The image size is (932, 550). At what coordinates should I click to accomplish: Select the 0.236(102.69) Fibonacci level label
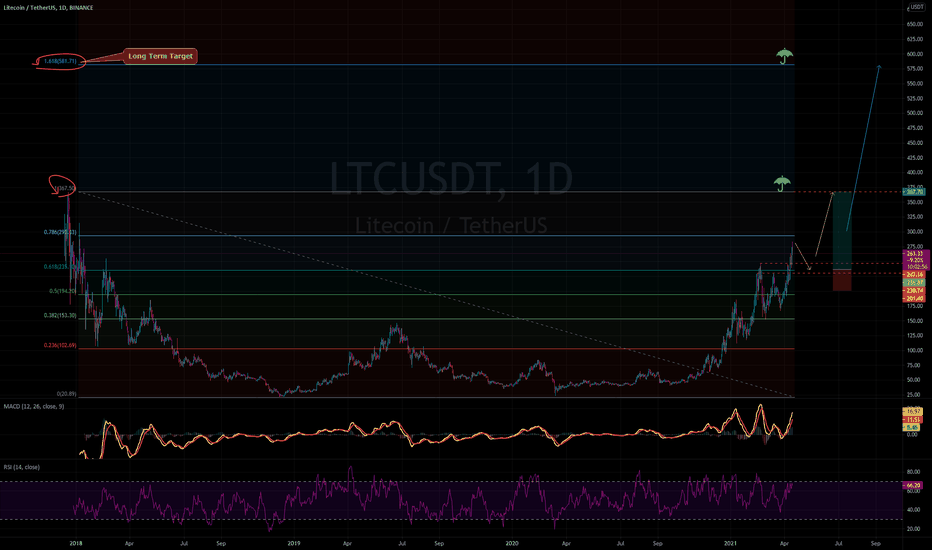(x=59, y=345)
